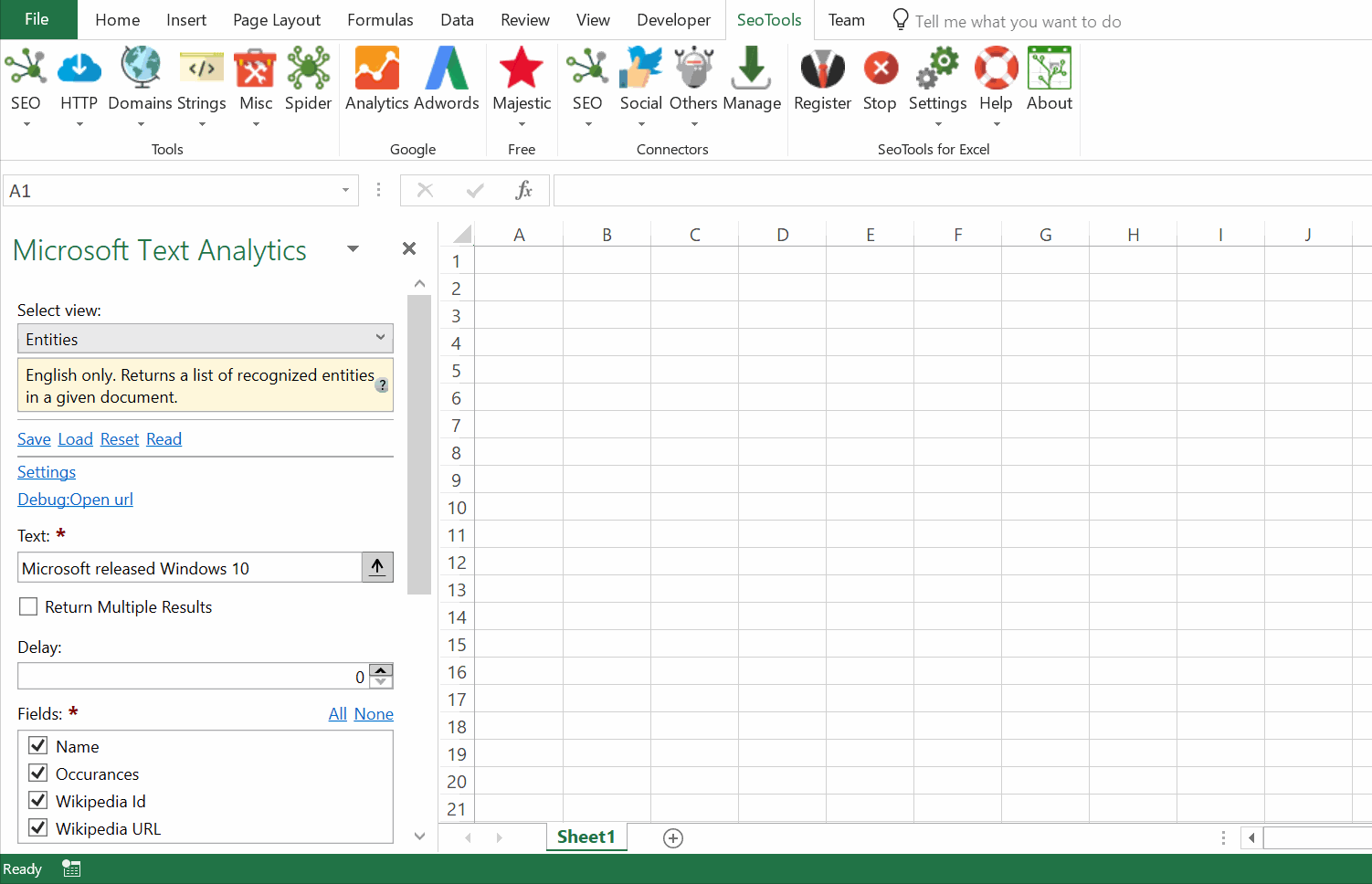Click the Tell me lightbulb search
Screen dimensions: 1372x884
[x=901, y=19]
